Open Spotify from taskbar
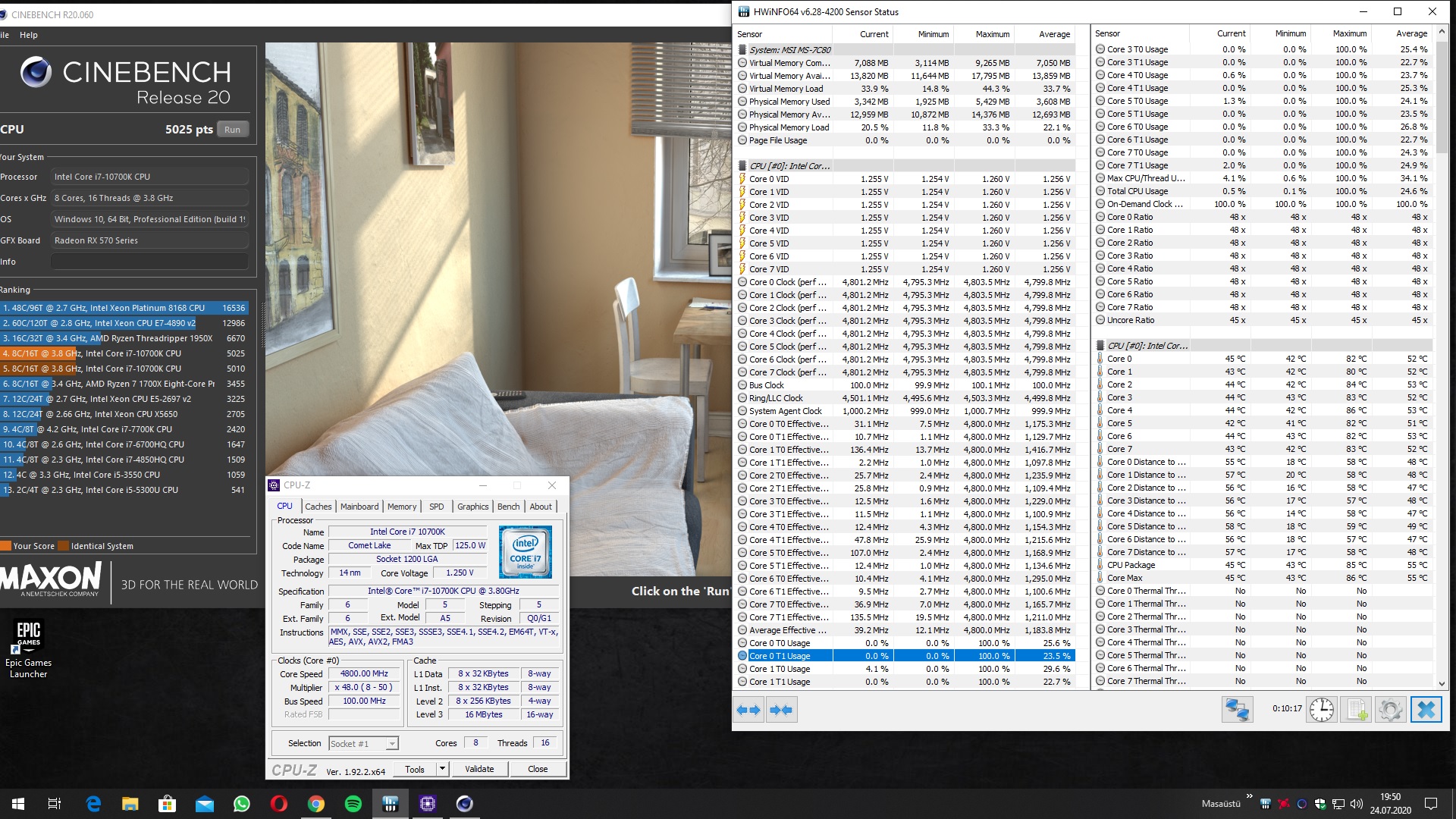1456x819 pixels. pos(353,804)
